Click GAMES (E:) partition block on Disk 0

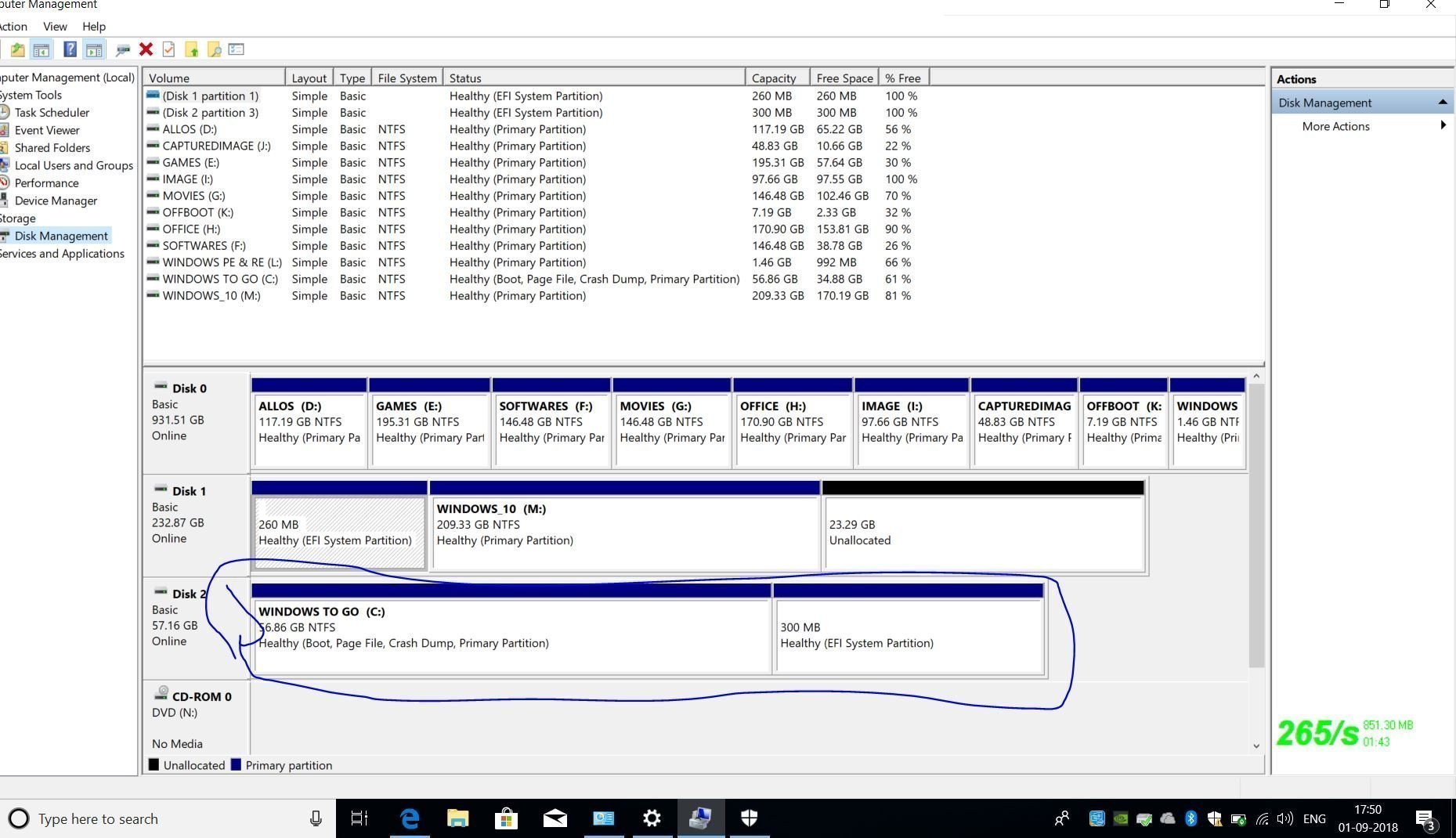tap(429, 423)
